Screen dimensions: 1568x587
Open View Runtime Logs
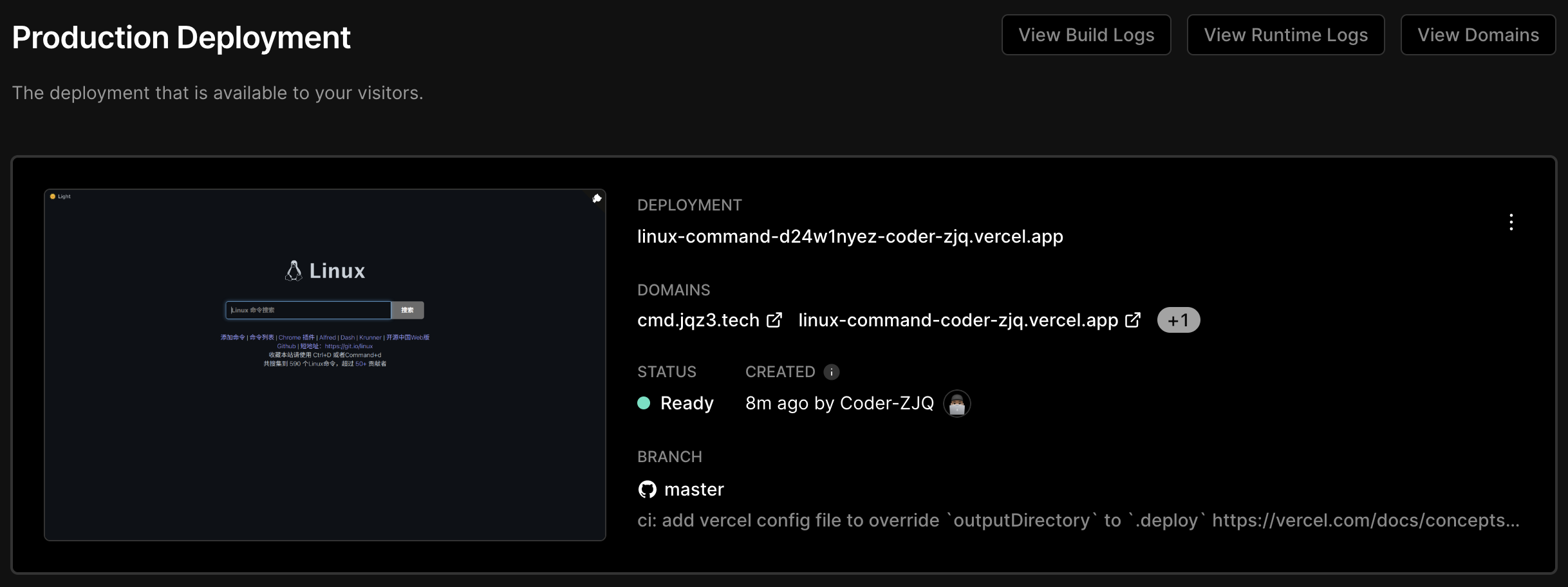pos(1285,35)
